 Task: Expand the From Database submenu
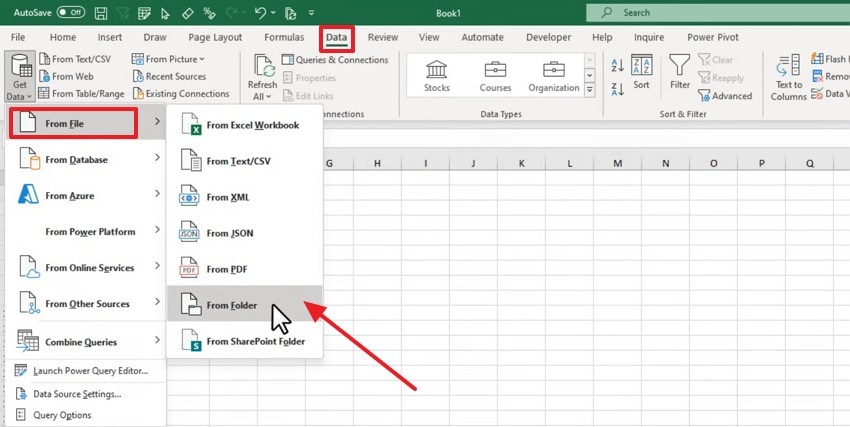tap(86, 159)
